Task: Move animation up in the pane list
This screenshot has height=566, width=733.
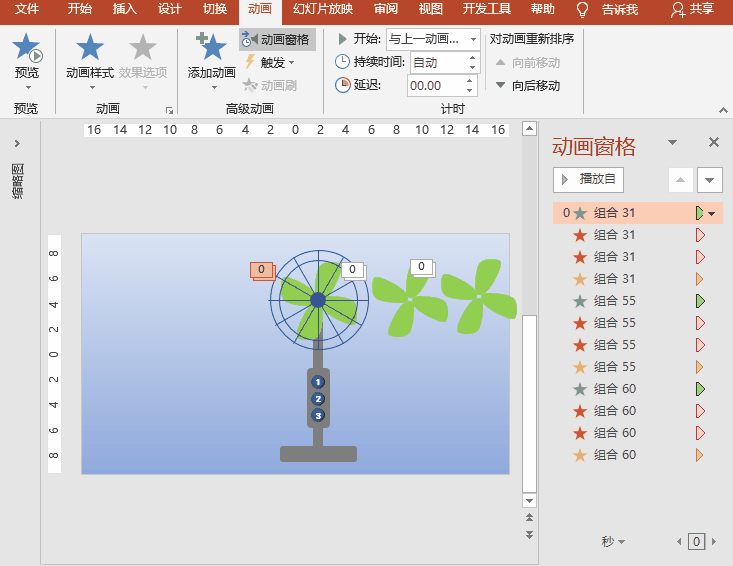Action: pyautogui.click(x=681, y=180)
